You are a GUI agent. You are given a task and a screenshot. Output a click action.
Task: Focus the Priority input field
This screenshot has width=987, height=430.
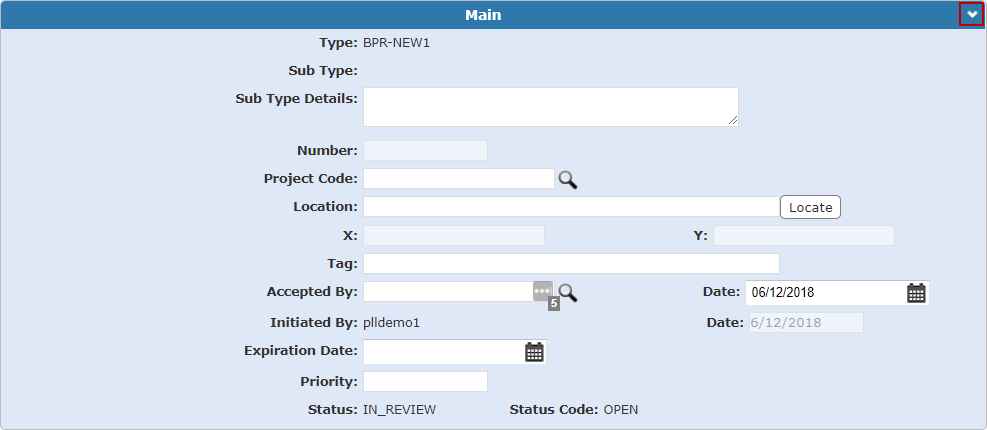tap(425, 382)
